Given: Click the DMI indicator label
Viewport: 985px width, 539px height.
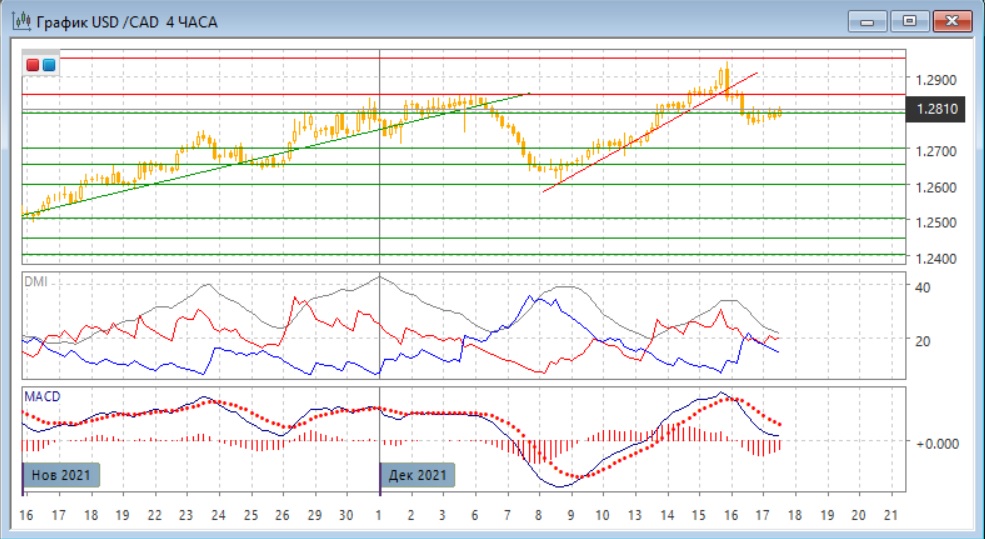Looking at the screenshot, I should coord(36,282).
